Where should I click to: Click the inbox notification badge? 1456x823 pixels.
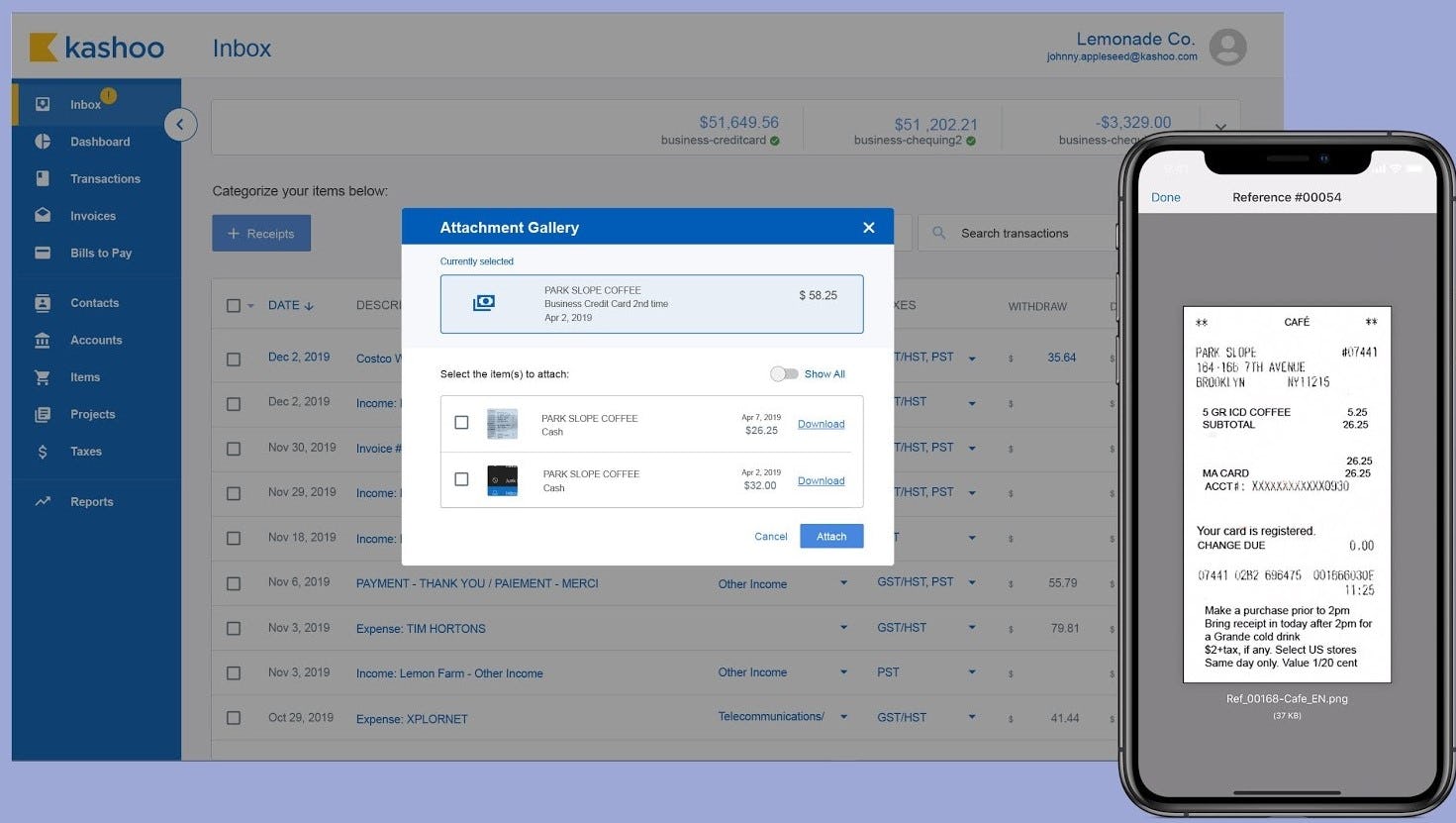click(108, 96)
